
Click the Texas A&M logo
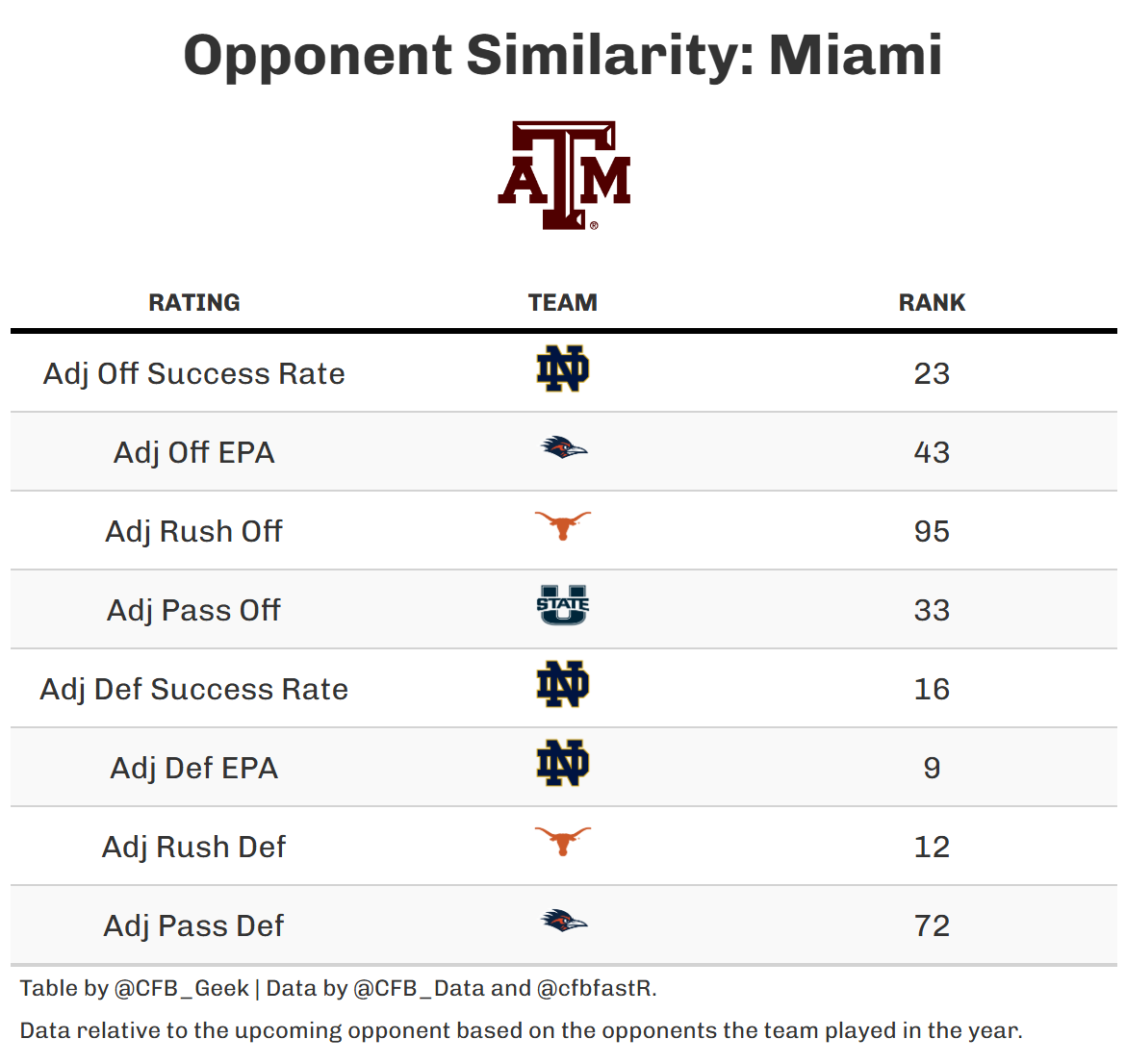564,175
